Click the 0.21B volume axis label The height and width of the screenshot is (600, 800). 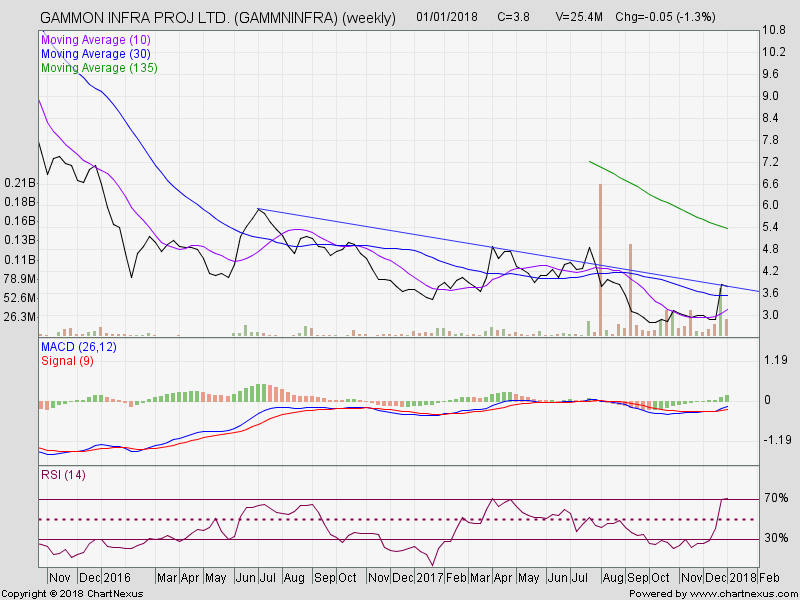click(19, 183)
